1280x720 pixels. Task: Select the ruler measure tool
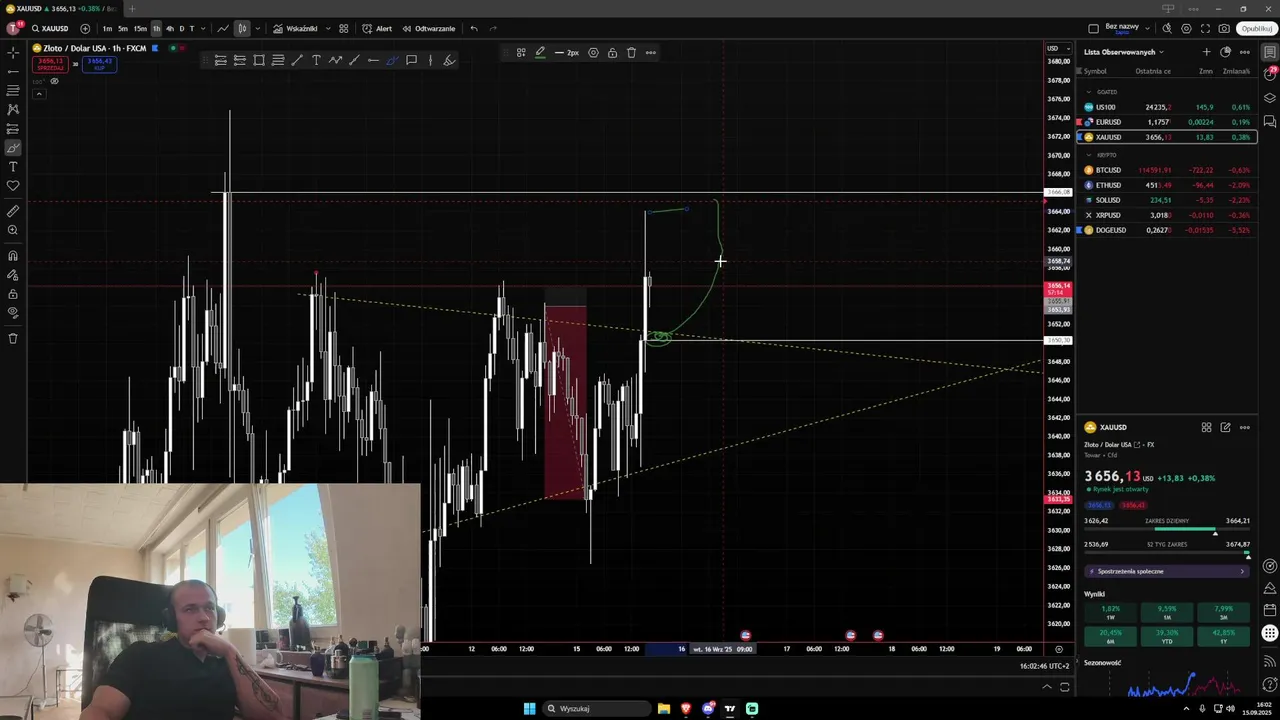(x=13, y=211)
